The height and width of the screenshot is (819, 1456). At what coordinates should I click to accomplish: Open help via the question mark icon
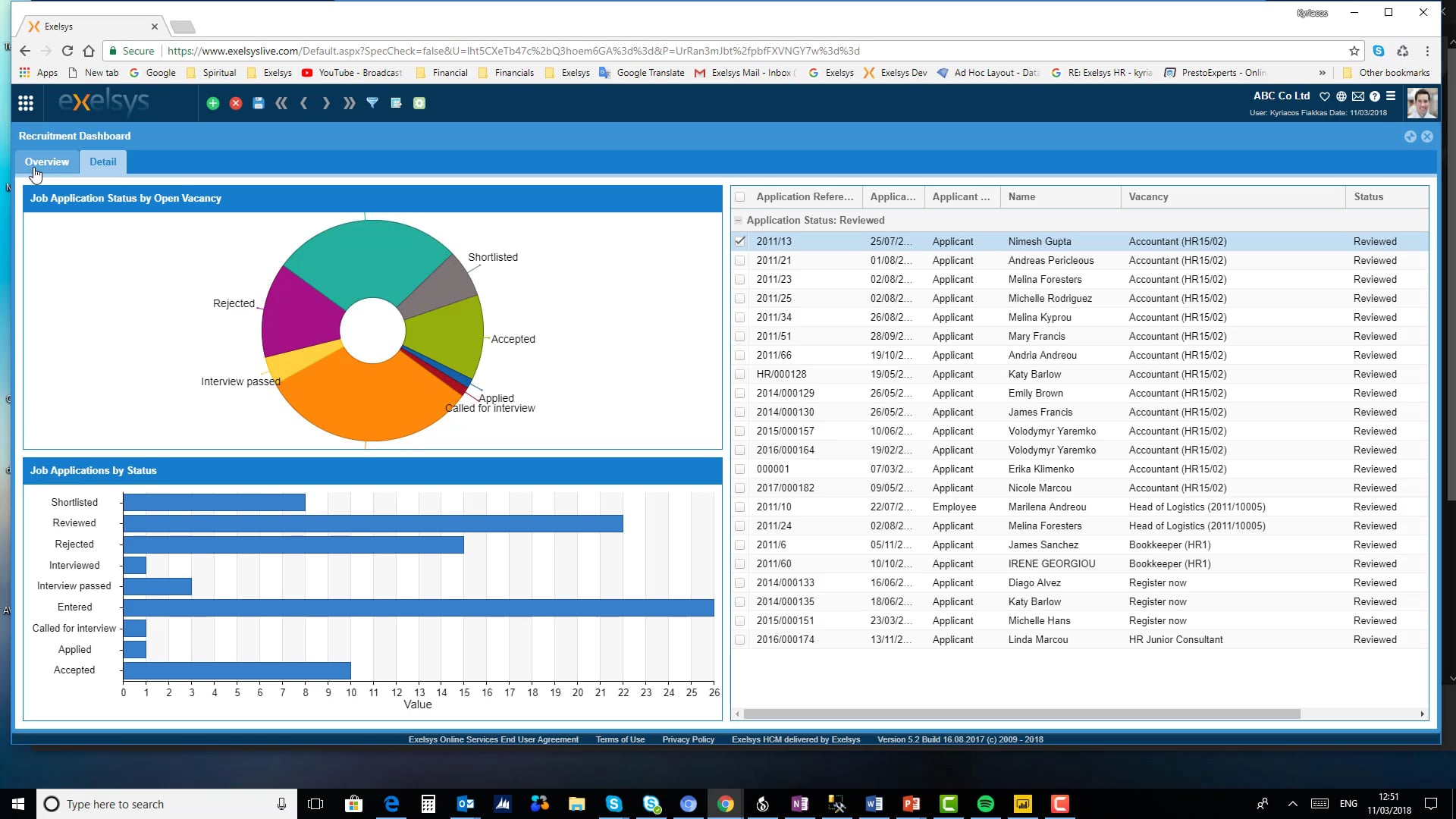(x=1376, y=96)
